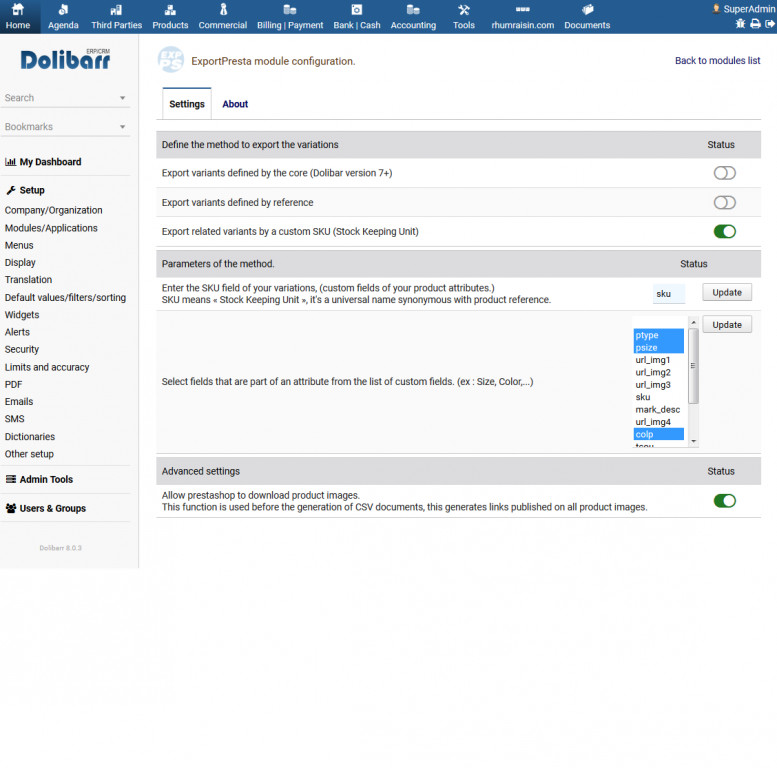The height and width of the screenshot is (768, 777).
Task: Open the Alerts setup link
Action: 17,332
